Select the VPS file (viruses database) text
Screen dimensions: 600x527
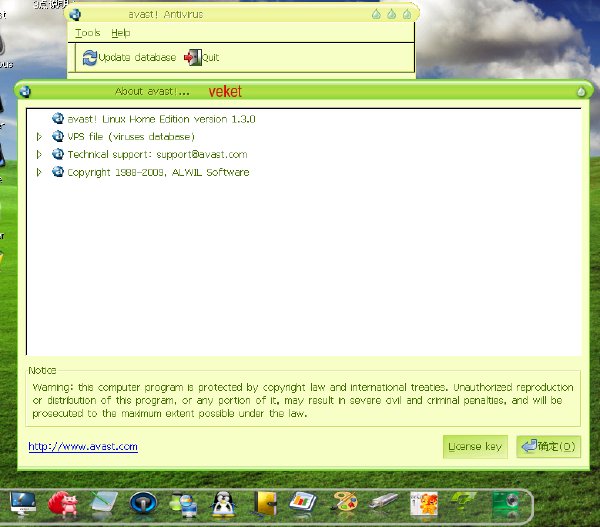click(131, 137)
